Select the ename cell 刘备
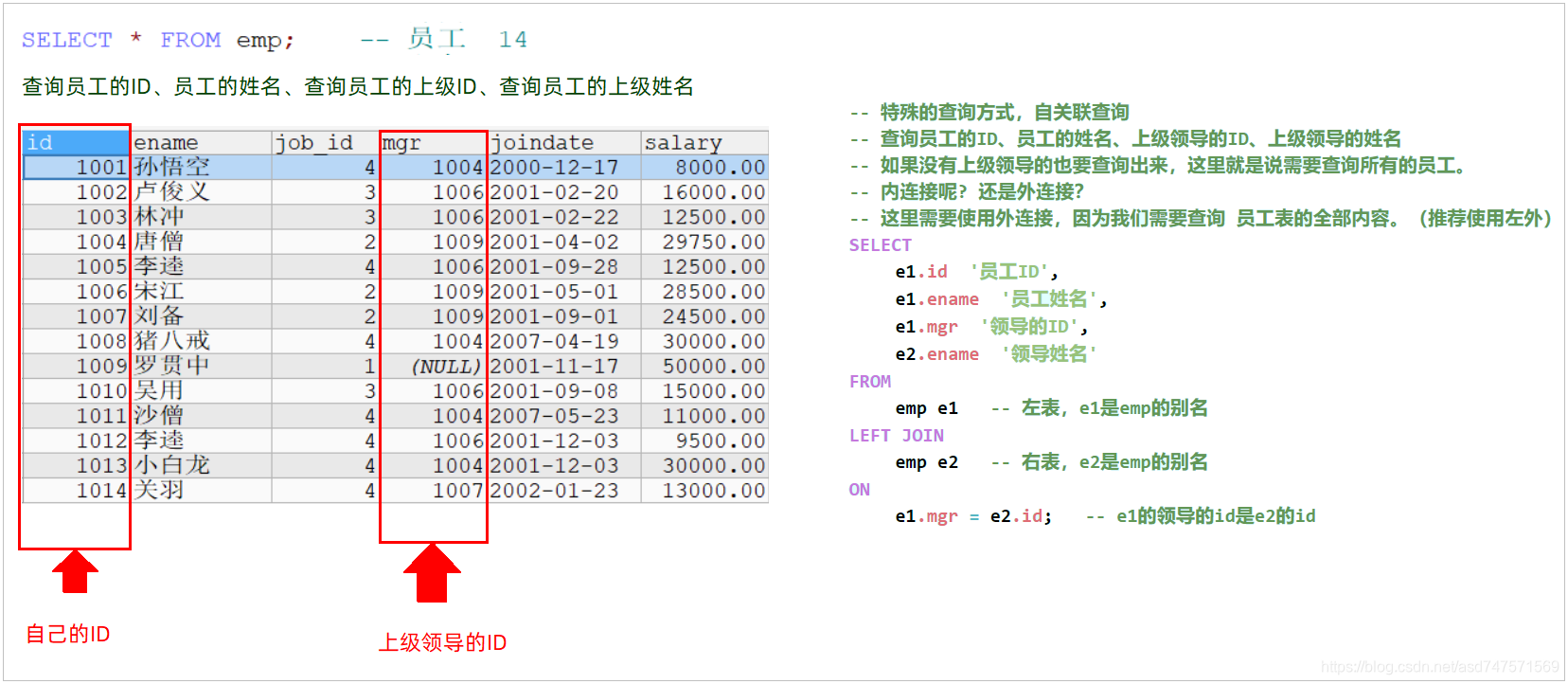Viewport: 1568px width, 684px height. (x=201, y=316)
